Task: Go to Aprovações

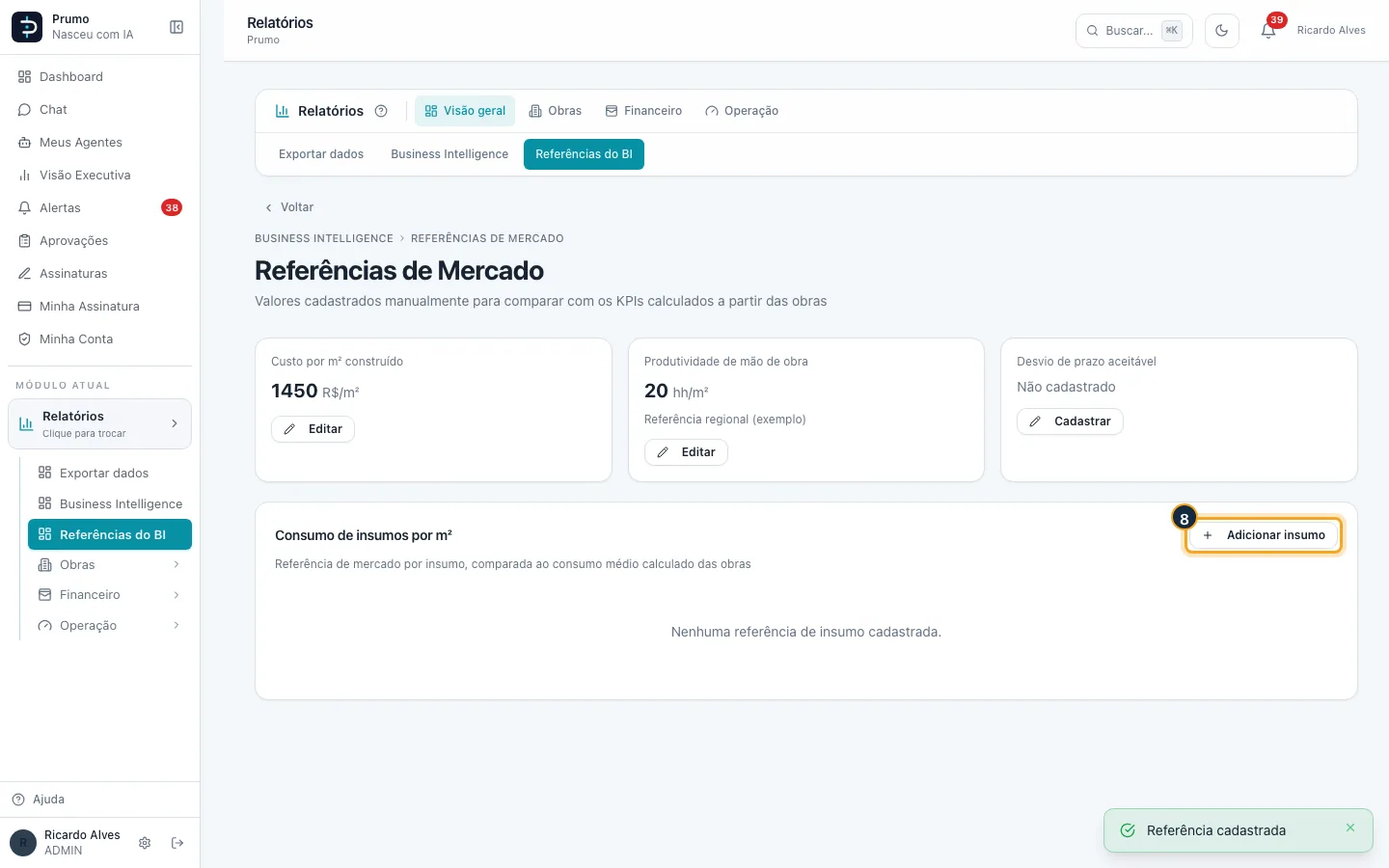Action: (100, 241)
